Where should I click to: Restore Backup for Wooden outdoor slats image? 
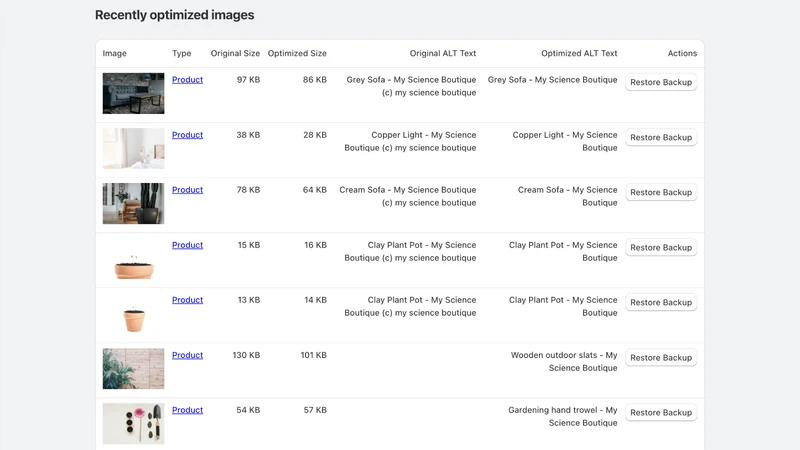pyautogui.click(x=661, y=358)
